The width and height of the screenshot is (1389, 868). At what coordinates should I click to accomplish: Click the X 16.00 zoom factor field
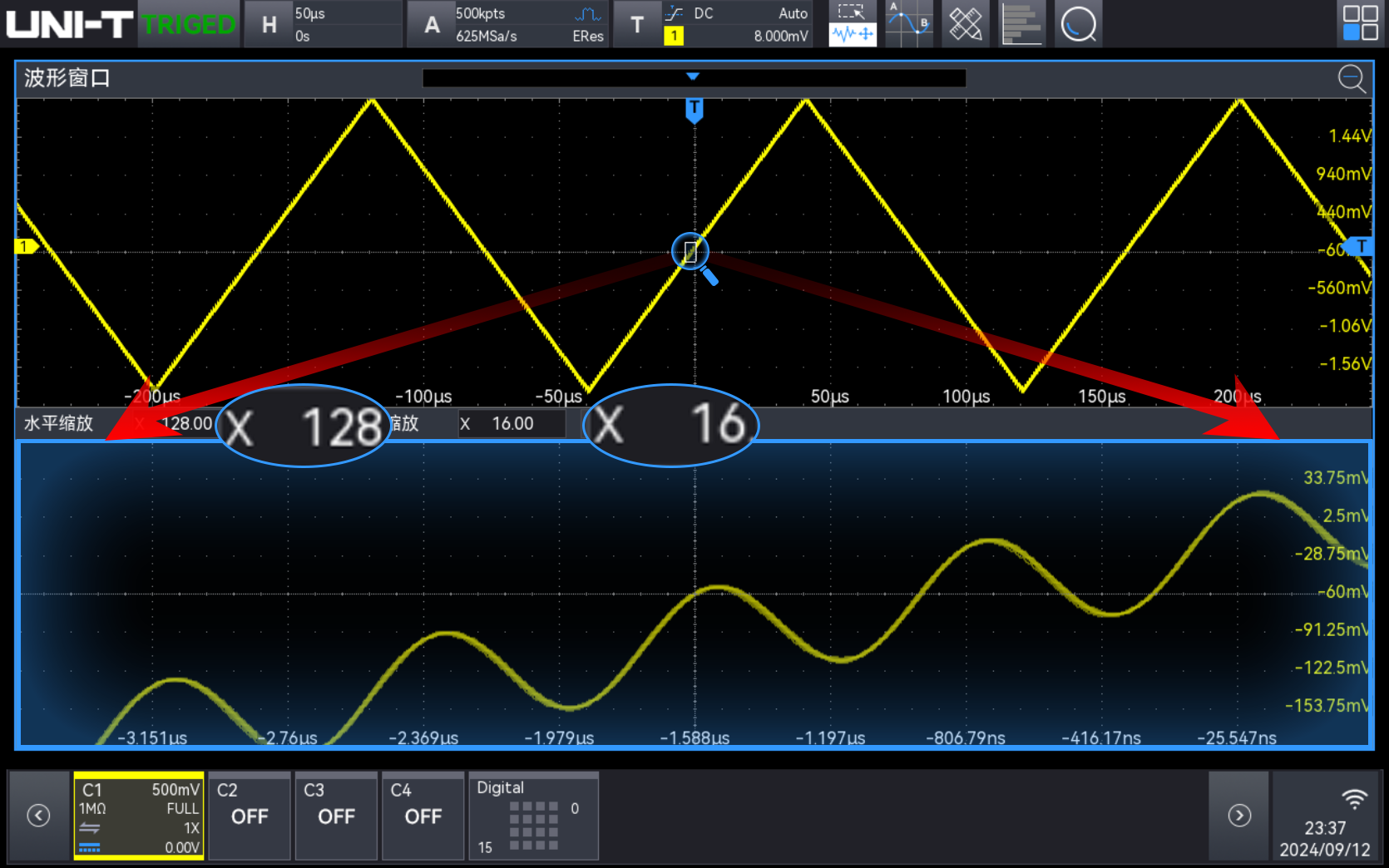pos(512,424)
